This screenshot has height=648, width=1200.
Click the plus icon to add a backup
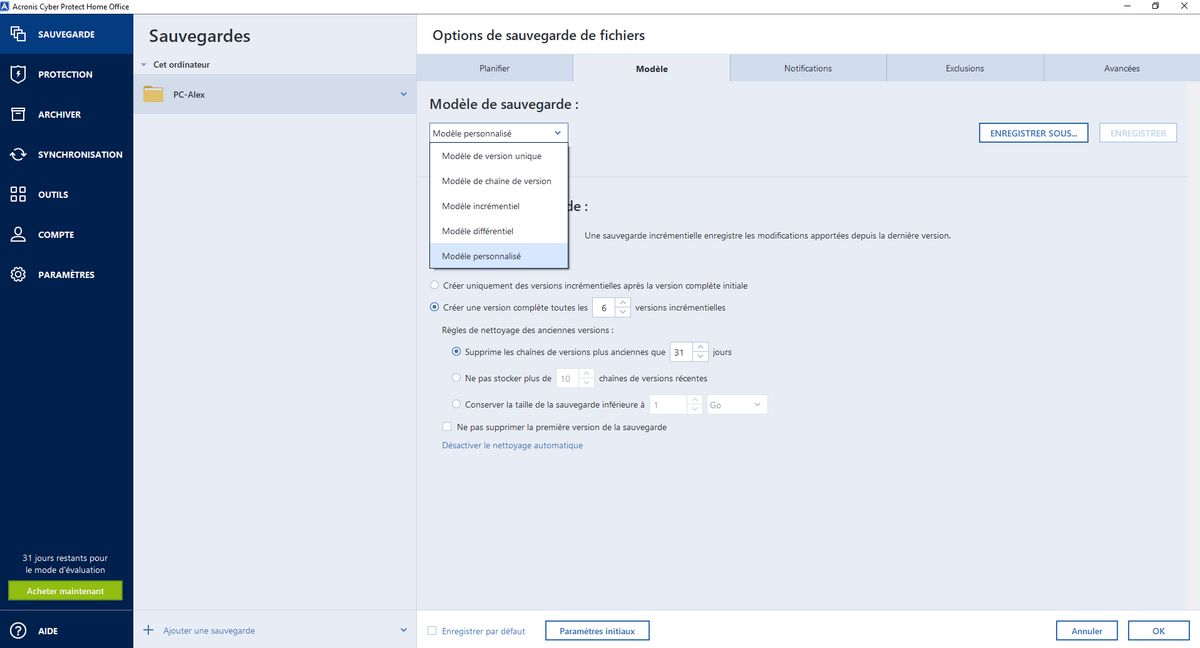(148, 630)
